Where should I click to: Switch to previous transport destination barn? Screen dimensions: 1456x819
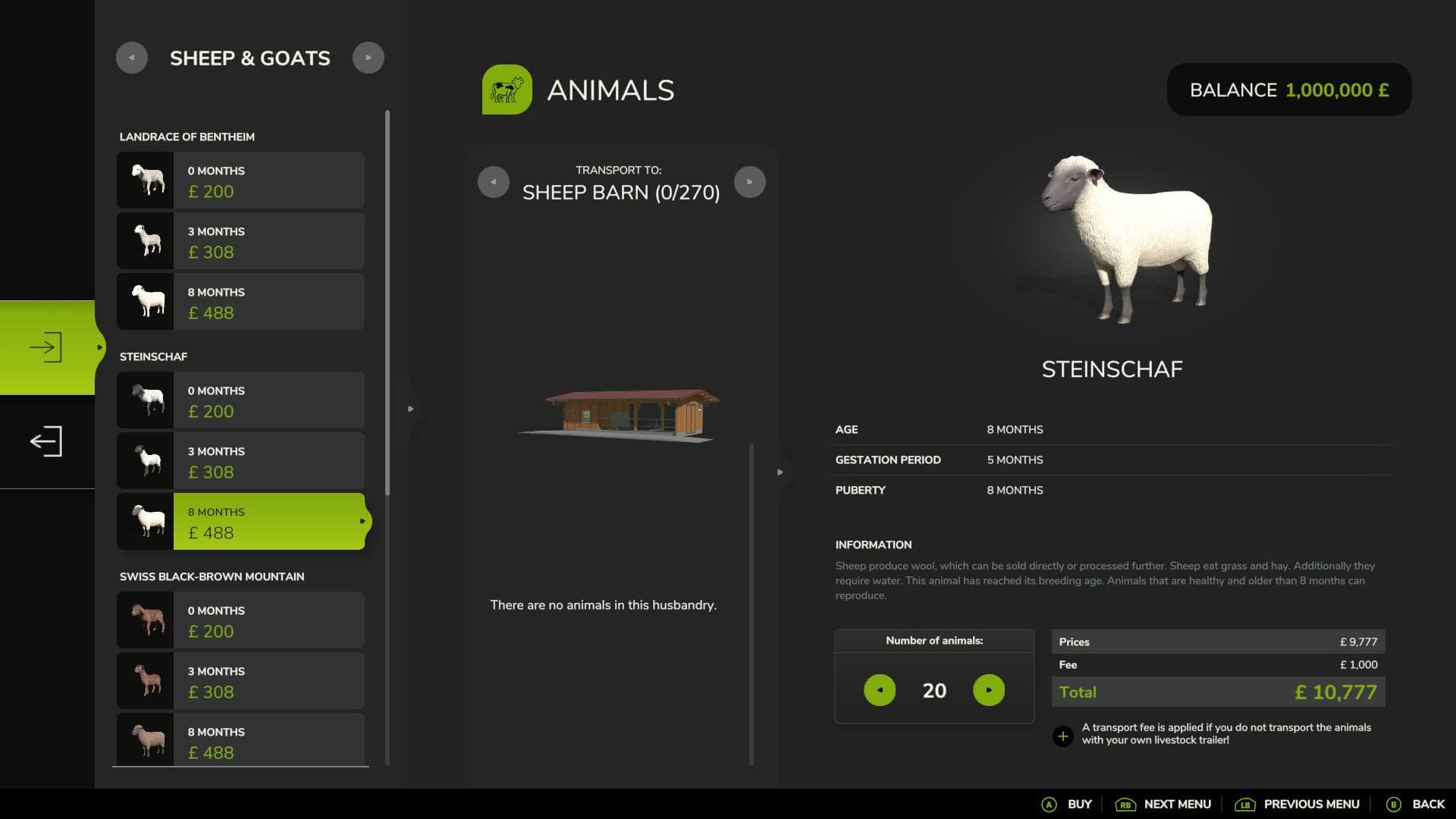pyautogui.click(x=494, y=182)
